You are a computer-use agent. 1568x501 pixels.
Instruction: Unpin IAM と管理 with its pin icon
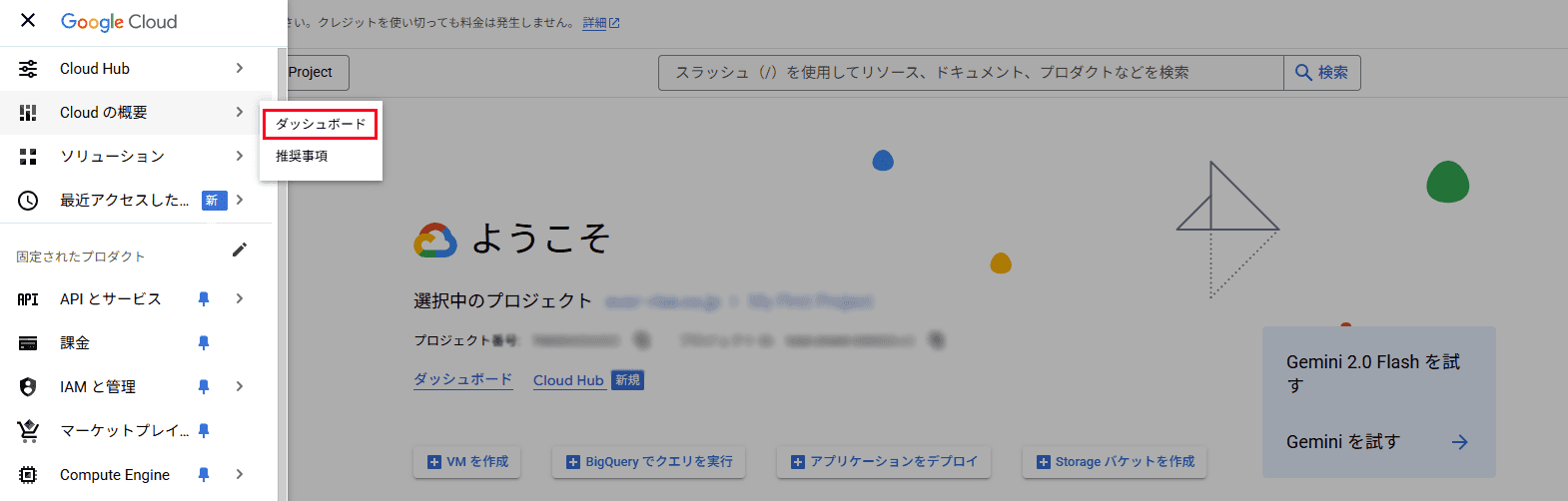pos(204,387)
